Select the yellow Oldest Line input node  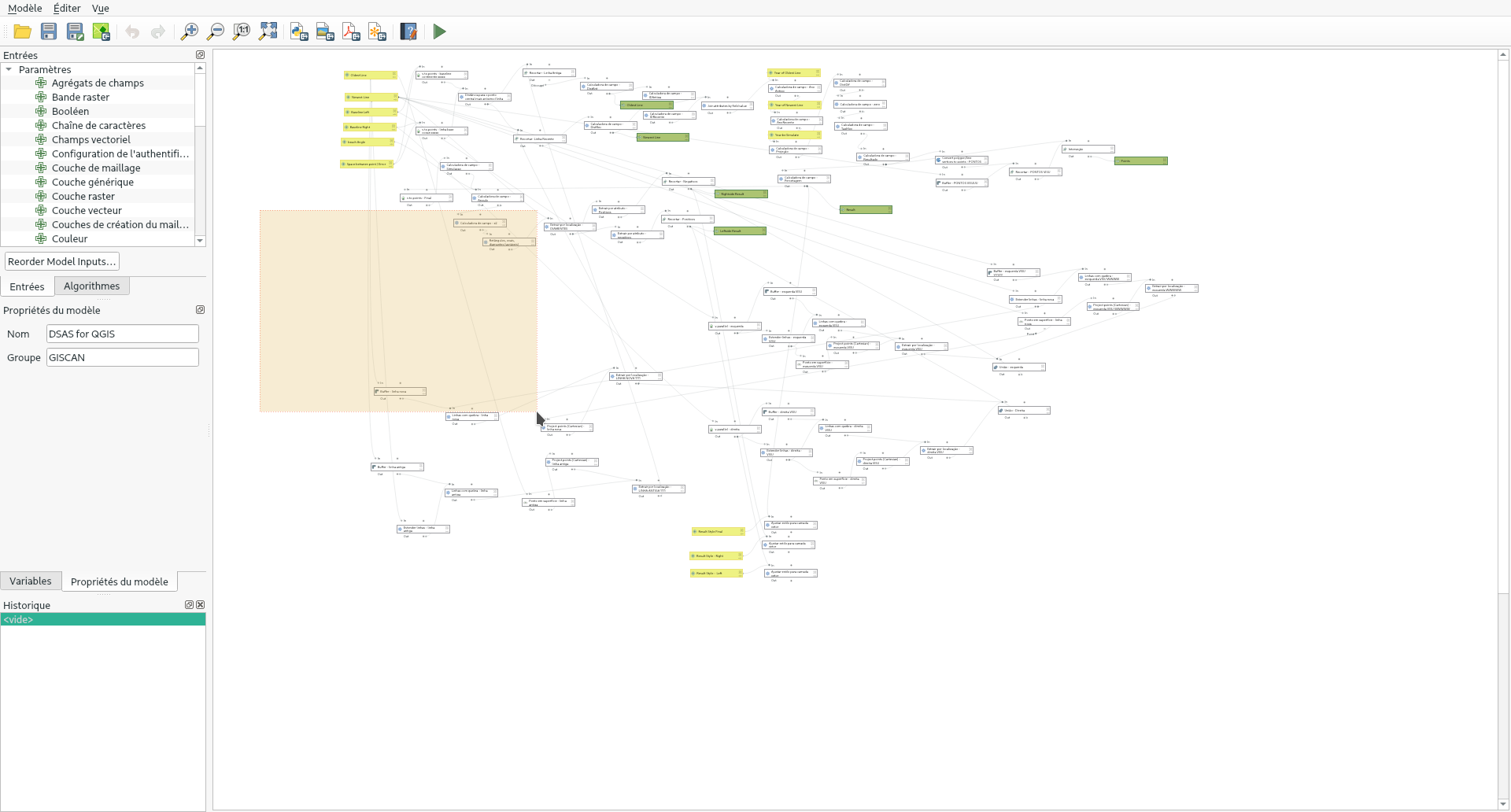coord(370,76)
